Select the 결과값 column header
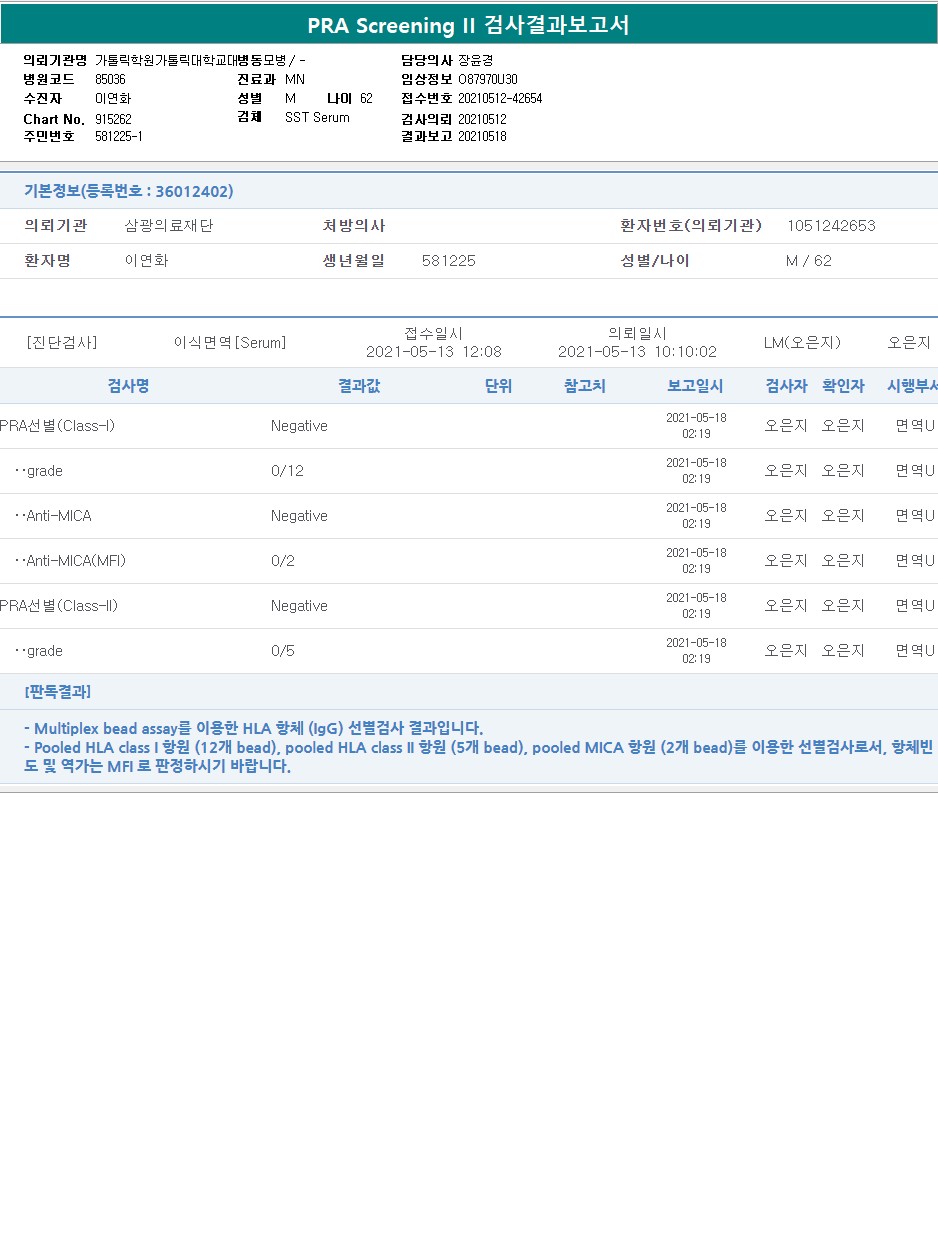This screenshot has height=1240, width=938. coord(359,386)
